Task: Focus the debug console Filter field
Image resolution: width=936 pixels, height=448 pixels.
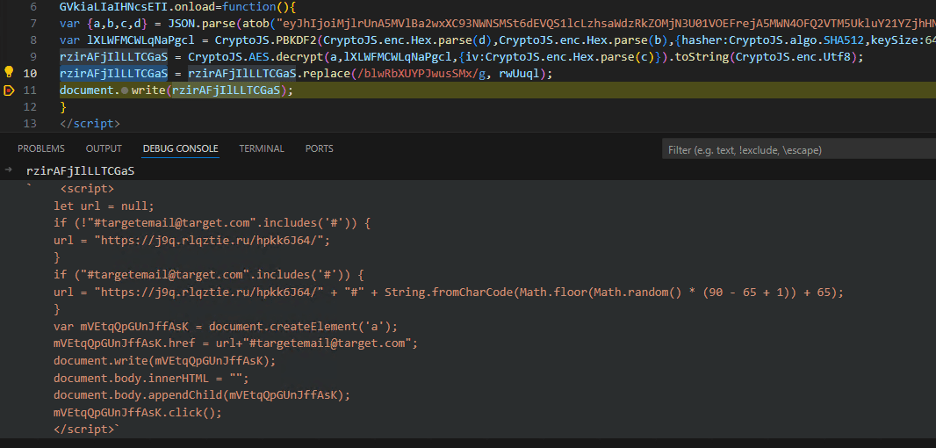Action: point(799,150)
